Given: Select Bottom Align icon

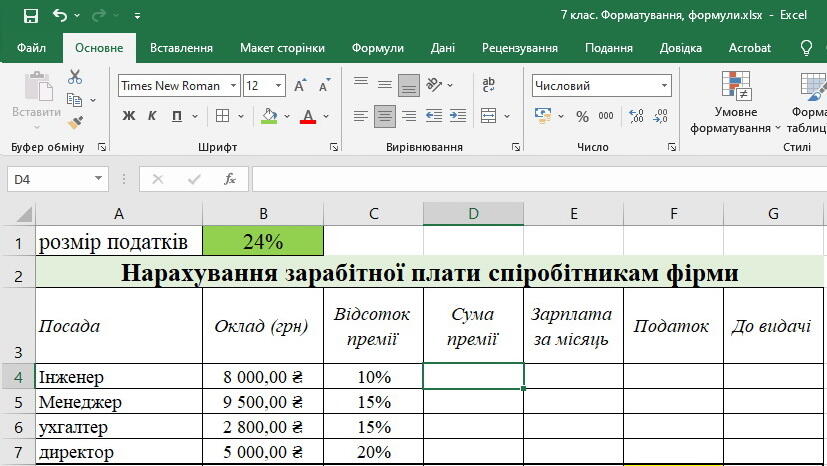Looking at the screenshot, I should 409,85.
